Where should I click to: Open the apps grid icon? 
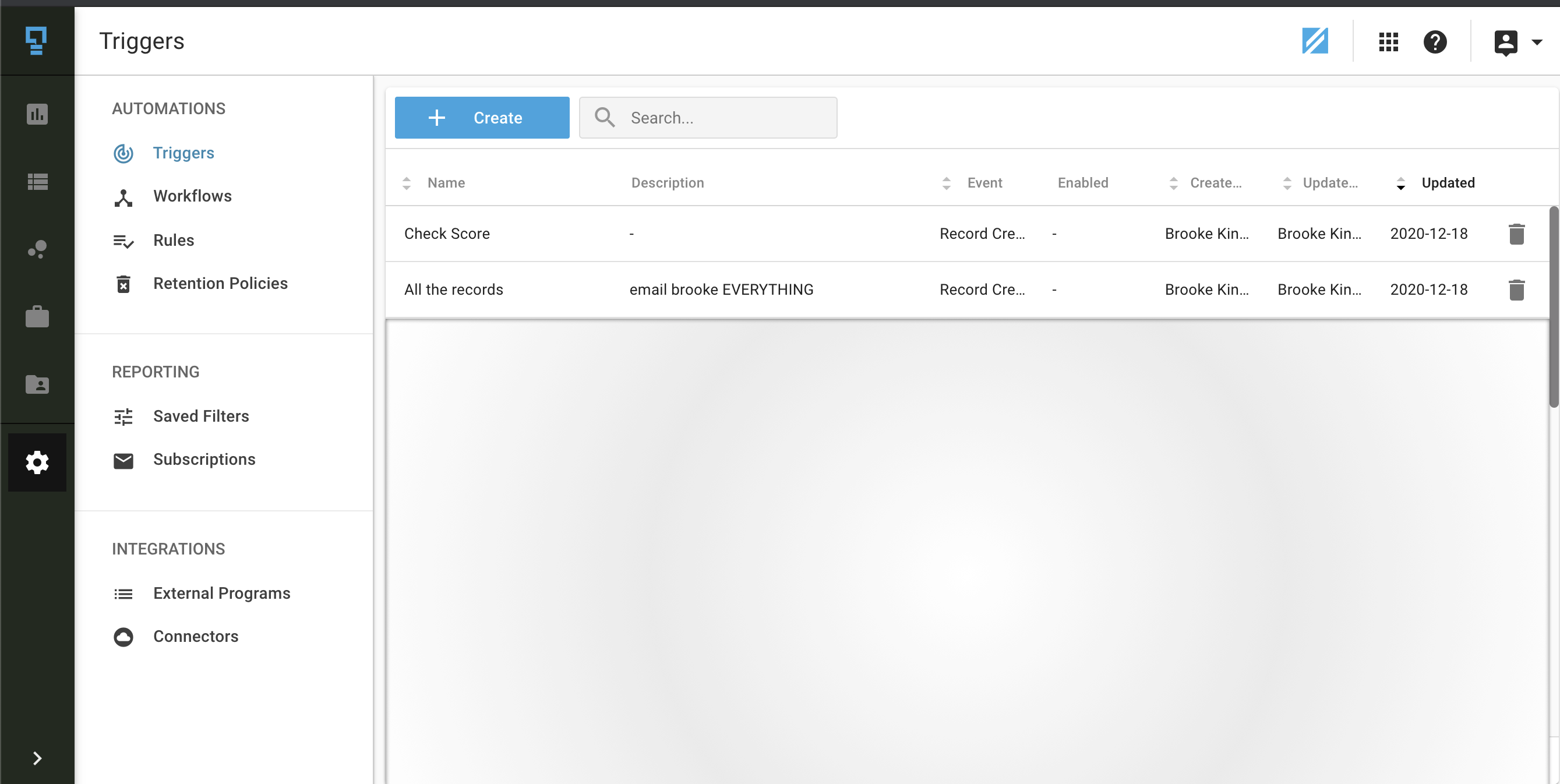click(x=1388, y=42)
